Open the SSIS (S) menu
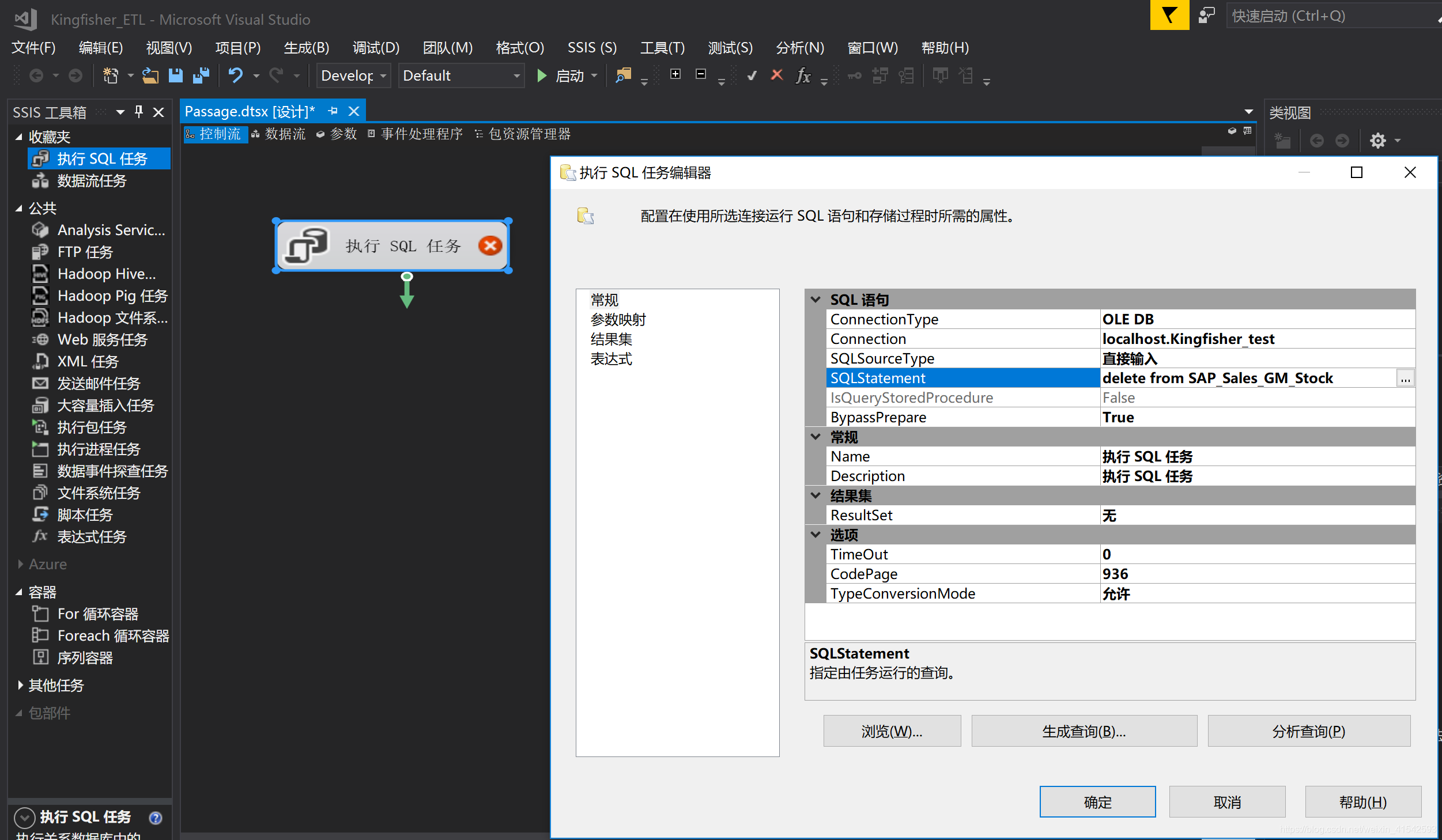Image resolution: width=1442 pixels, height=840 pixels. (x=591, y=48)
